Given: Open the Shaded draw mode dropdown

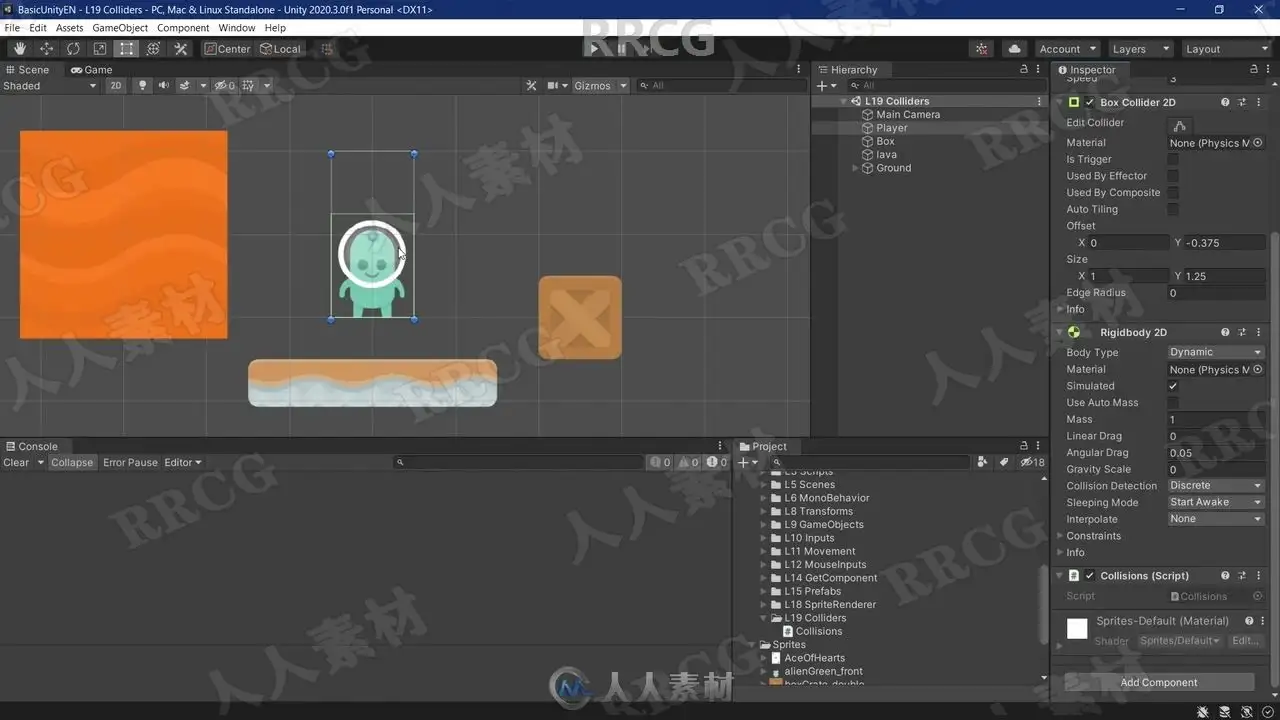Looking at the screenshot, I should (50, 86).
